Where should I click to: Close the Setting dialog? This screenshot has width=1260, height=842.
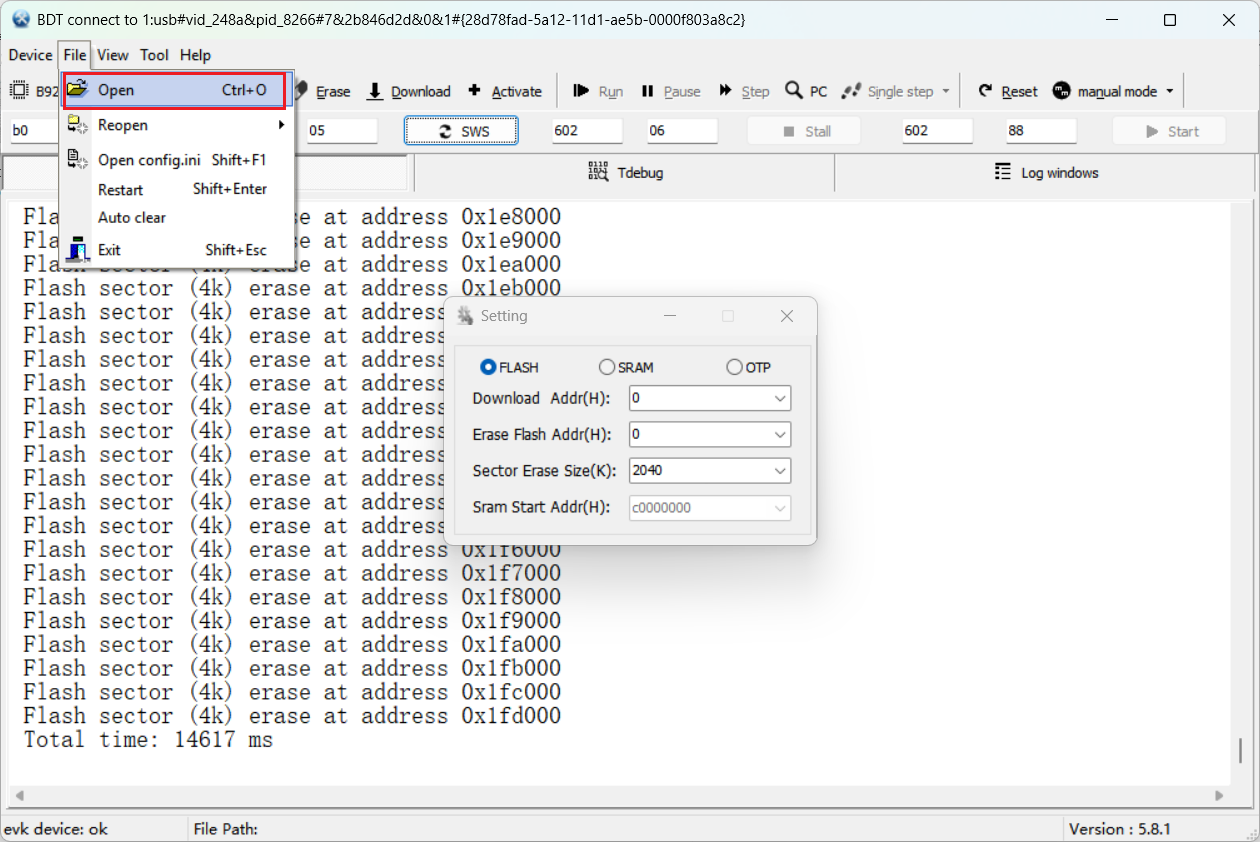point(787,316)
